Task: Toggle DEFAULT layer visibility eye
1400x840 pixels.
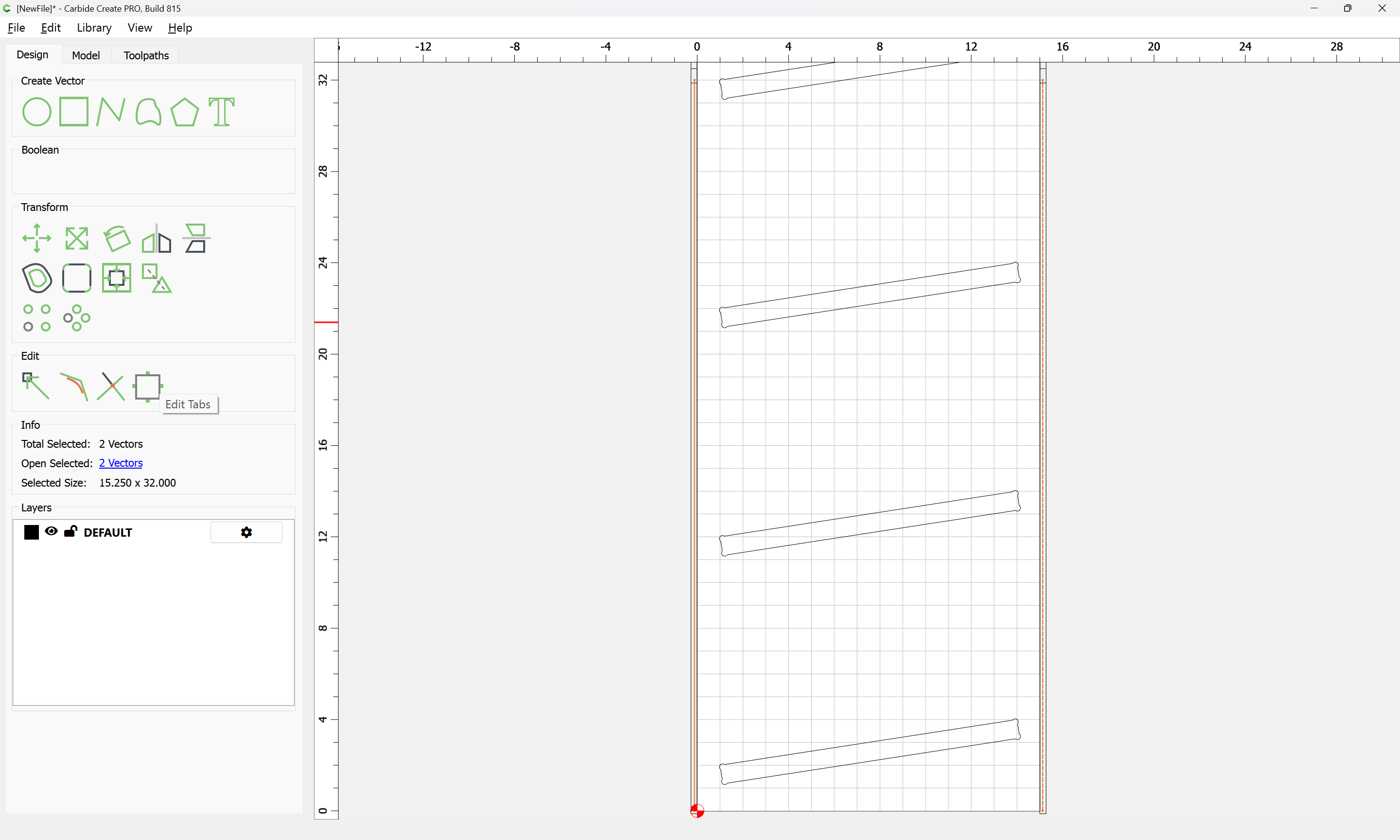Action: (51, 531)
